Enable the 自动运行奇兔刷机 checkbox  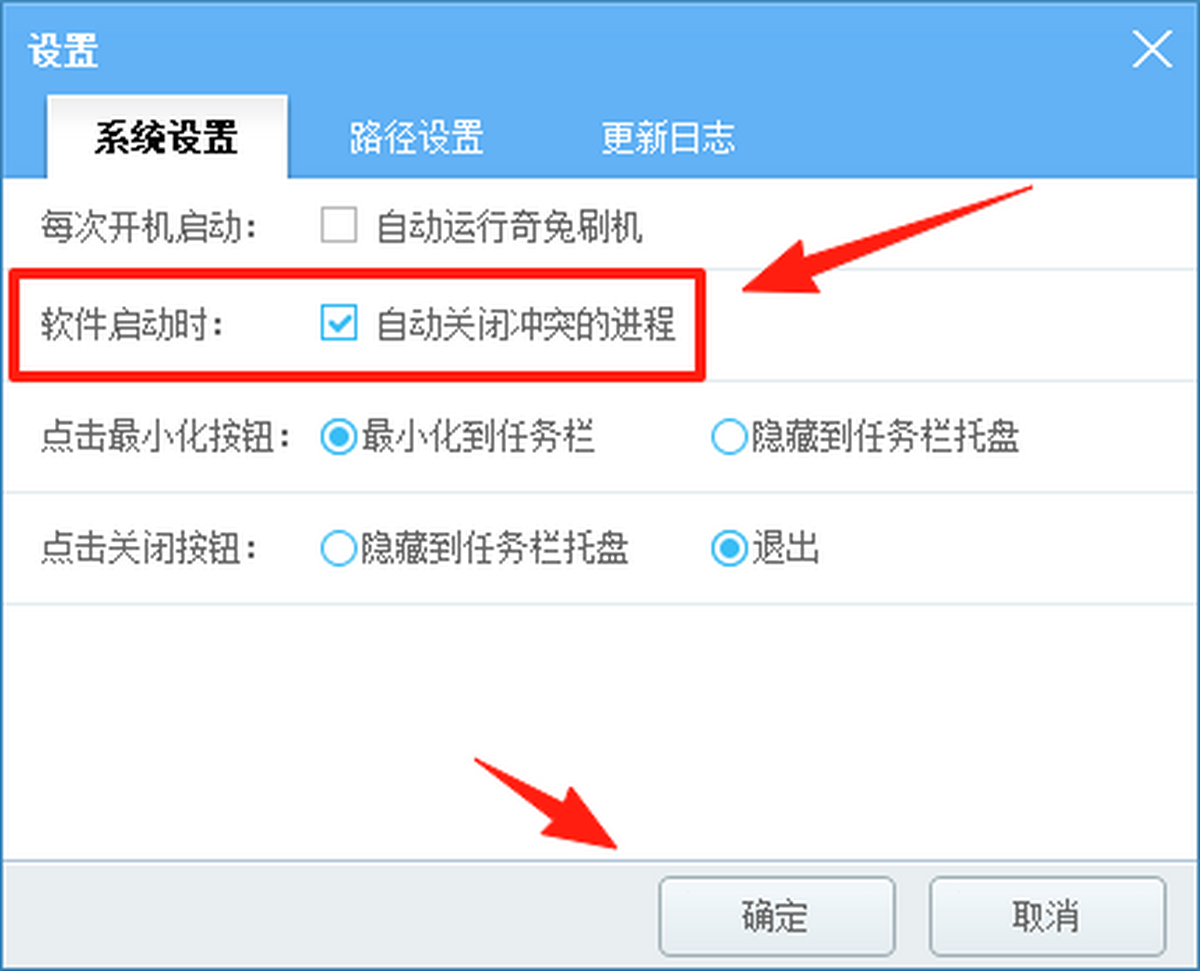click(339, 226)
